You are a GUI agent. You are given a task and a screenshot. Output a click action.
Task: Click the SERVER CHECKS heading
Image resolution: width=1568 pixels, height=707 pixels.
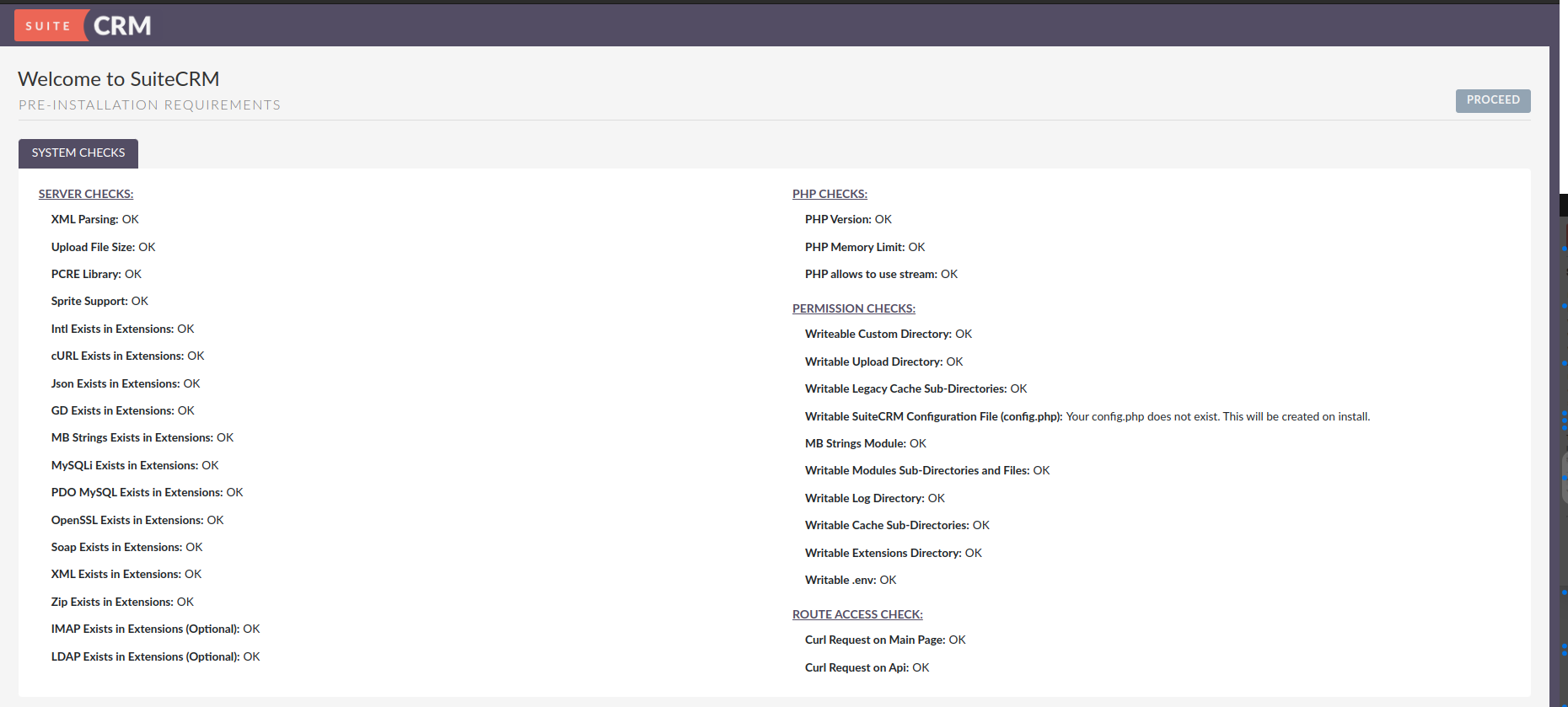[86, 194]
